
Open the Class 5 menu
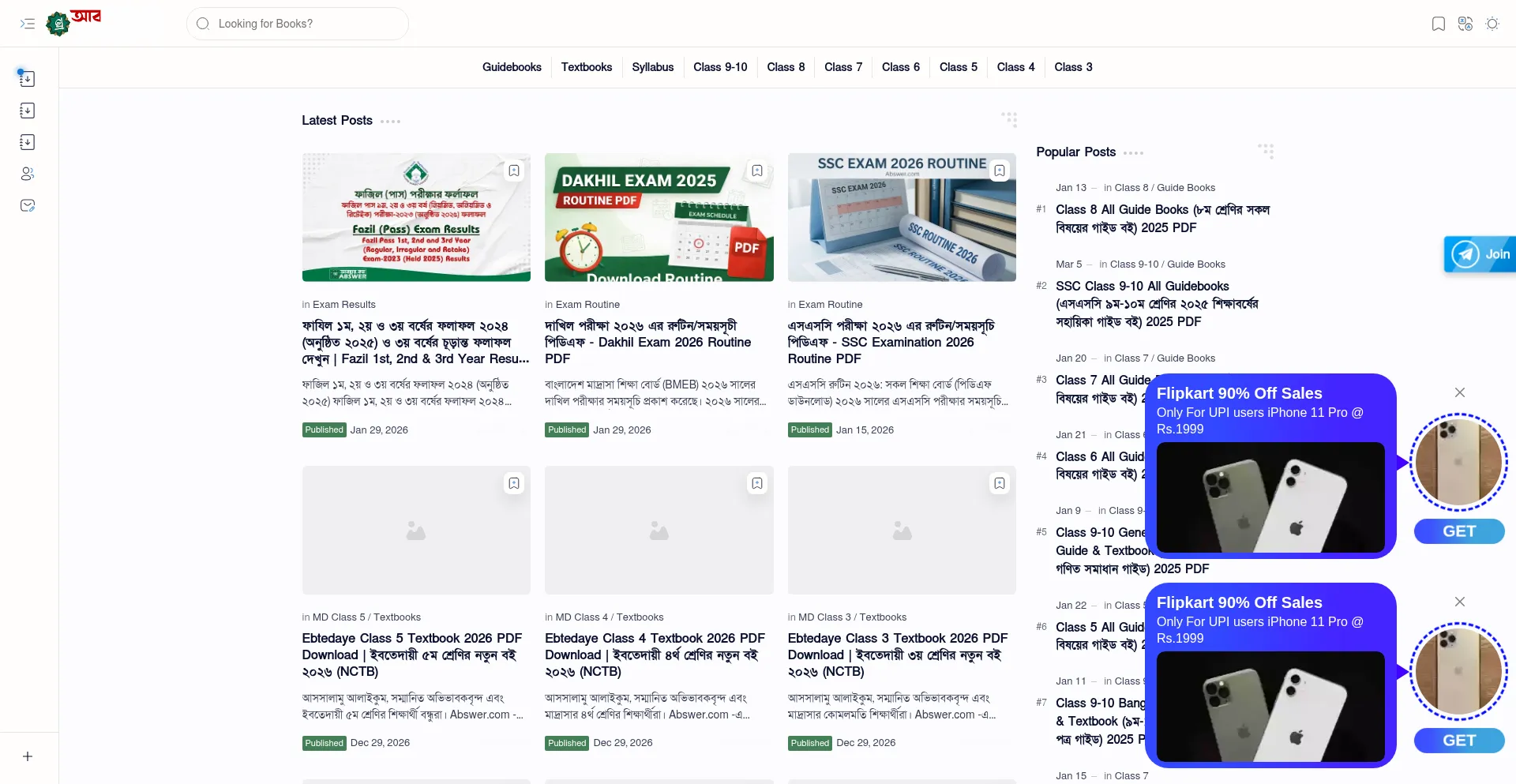(959, 67)
